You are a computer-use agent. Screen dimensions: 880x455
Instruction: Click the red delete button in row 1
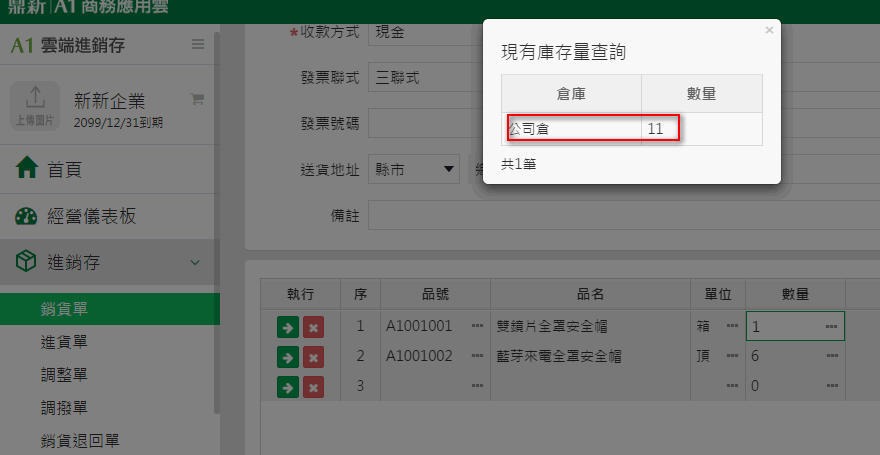coord(313,328)
